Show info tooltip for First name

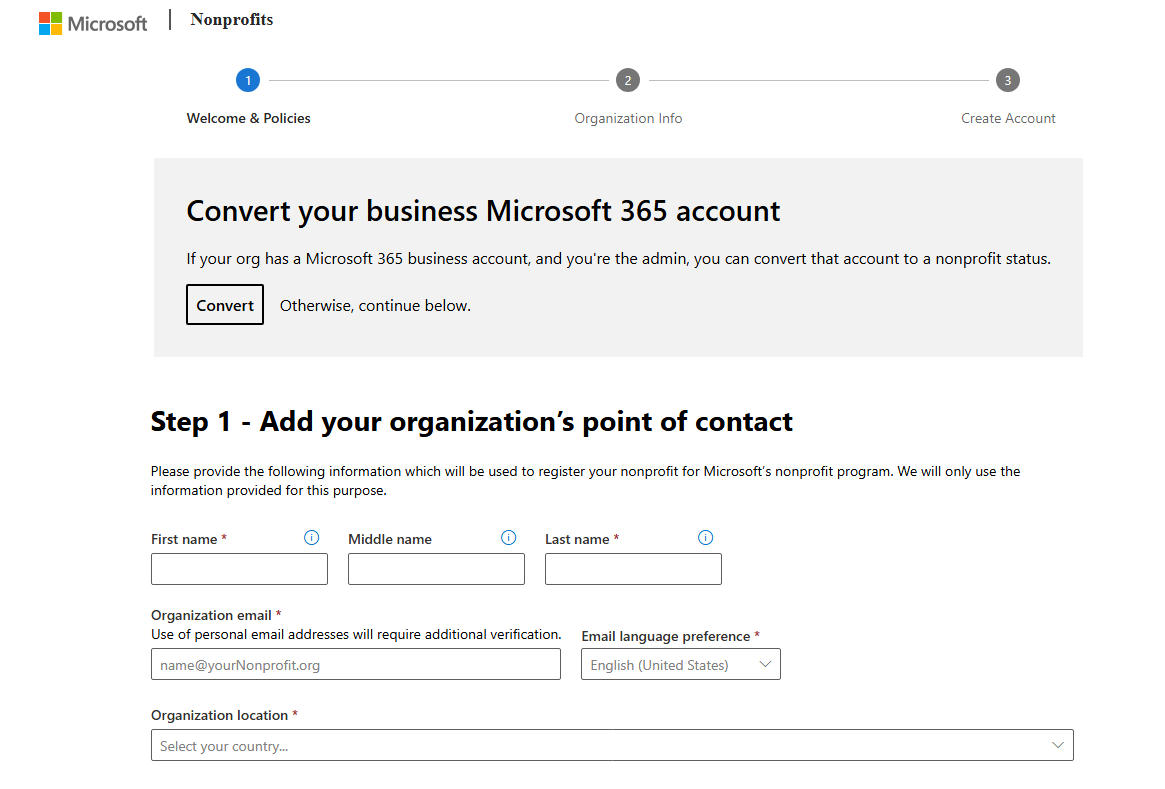pos(311,538)
